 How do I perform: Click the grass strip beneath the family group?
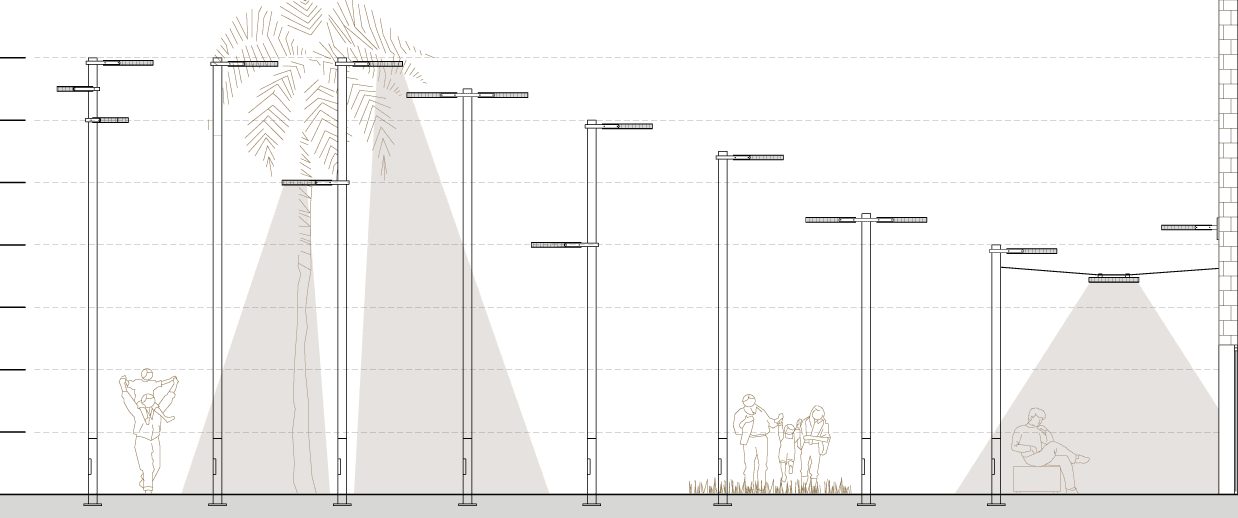click(x=770, y=488)
